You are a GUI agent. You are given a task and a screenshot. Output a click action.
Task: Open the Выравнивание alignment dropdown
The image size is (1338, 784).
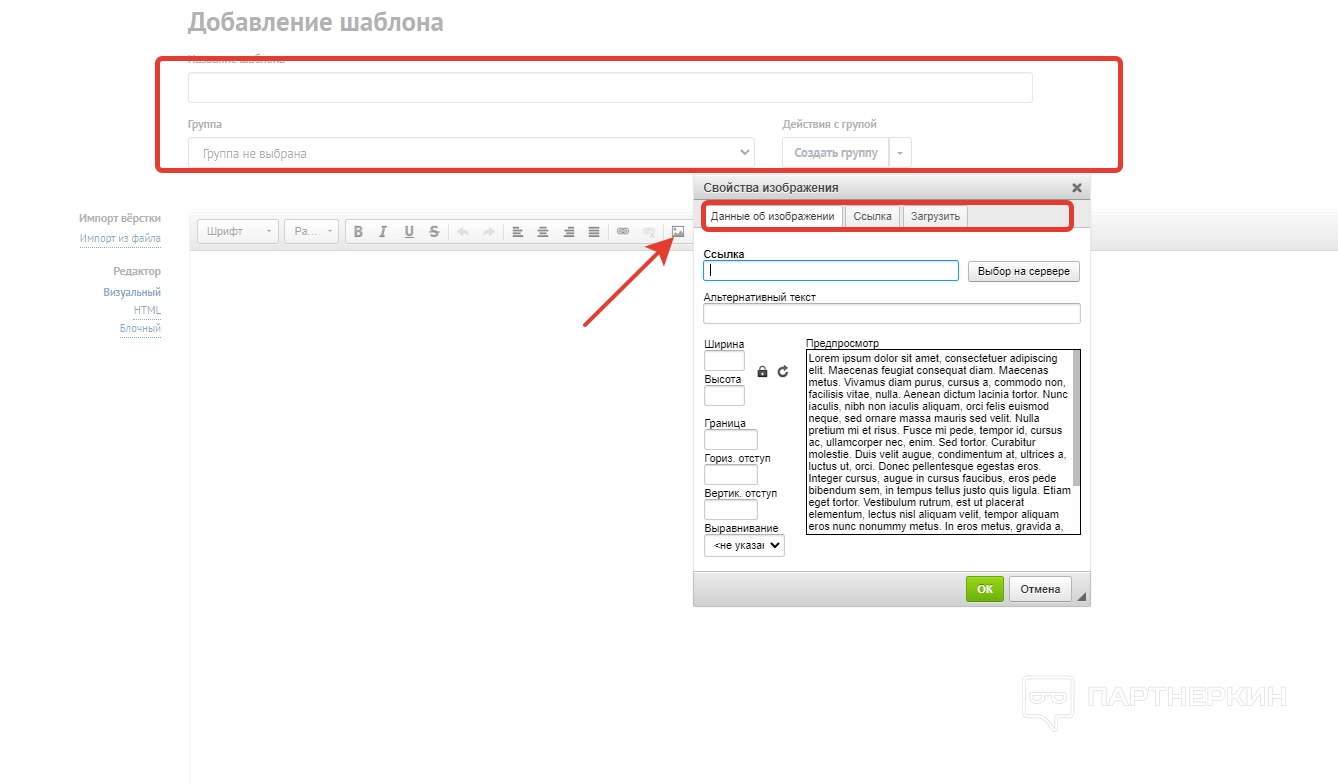[745, 545]
